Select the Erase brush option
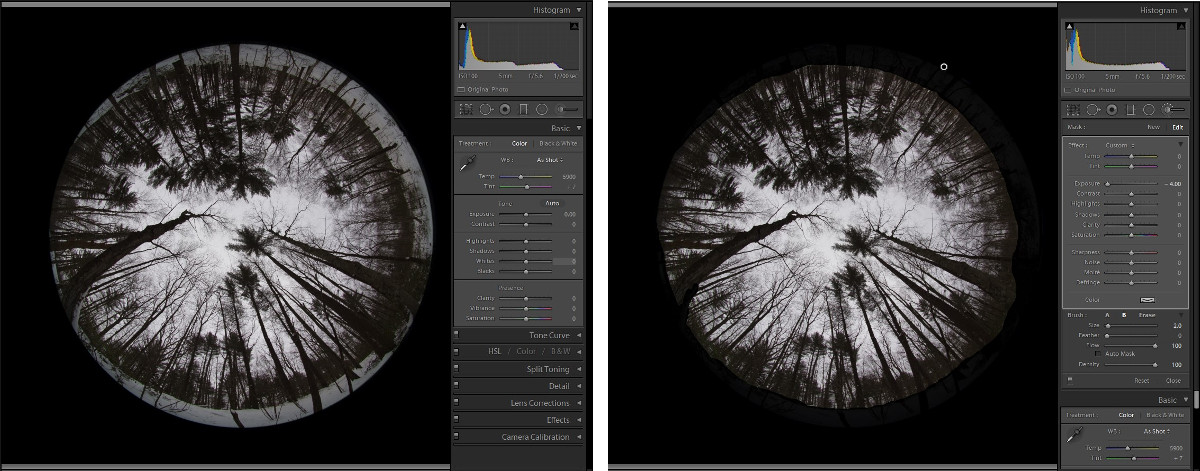This screenshot has width=1200, height=471. click(x=1148, y=315)
